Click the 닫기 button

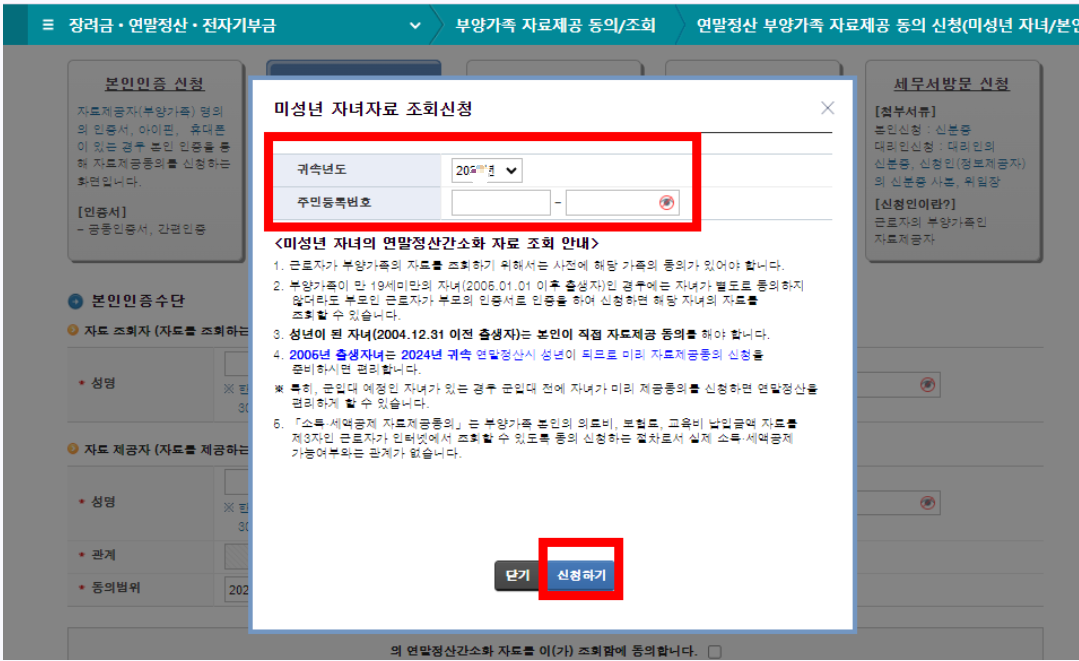(517, 575)
